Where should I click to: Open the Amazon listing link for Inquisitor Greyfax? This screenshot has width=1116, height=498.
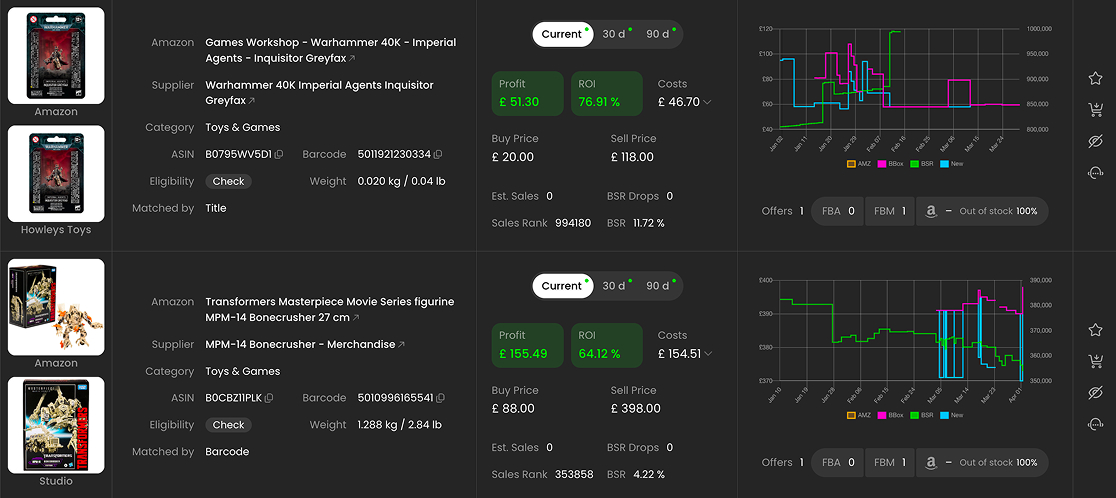(x=352, y=58)
